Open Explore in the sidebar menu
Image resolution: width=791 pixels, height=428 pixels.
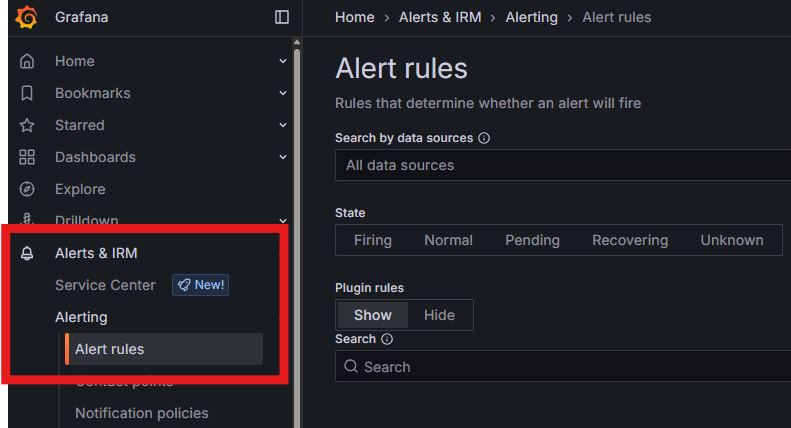[80, 189]
